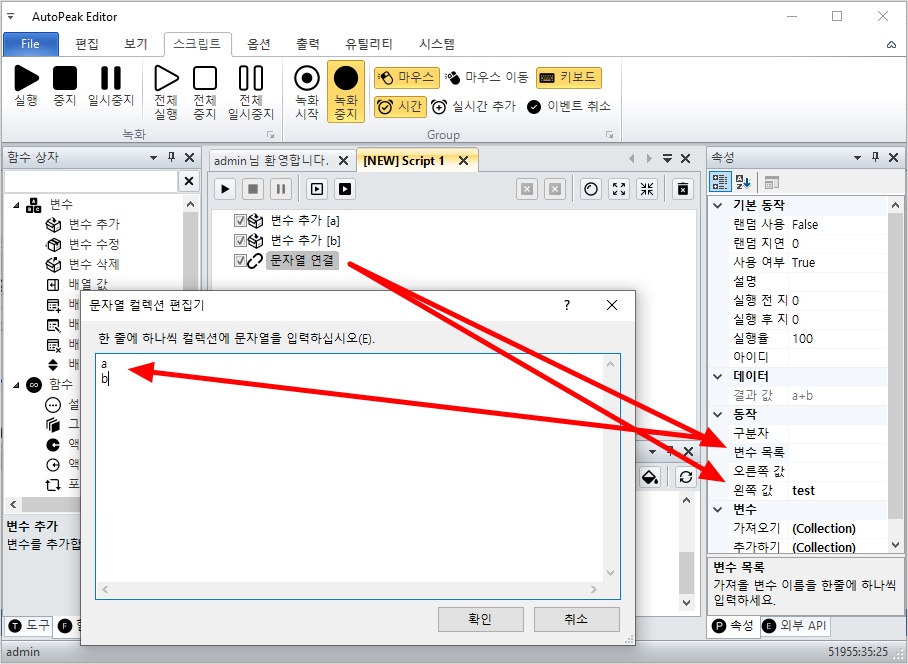Open 녹화 group dialog launcher
The width and height of the screenshot is (908, 664).
pyautogui.click(x=270, y=134)
